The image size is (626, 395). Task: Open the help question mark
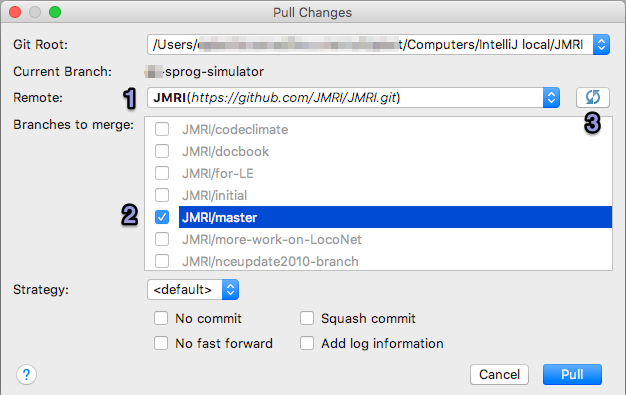pos(26,375)
